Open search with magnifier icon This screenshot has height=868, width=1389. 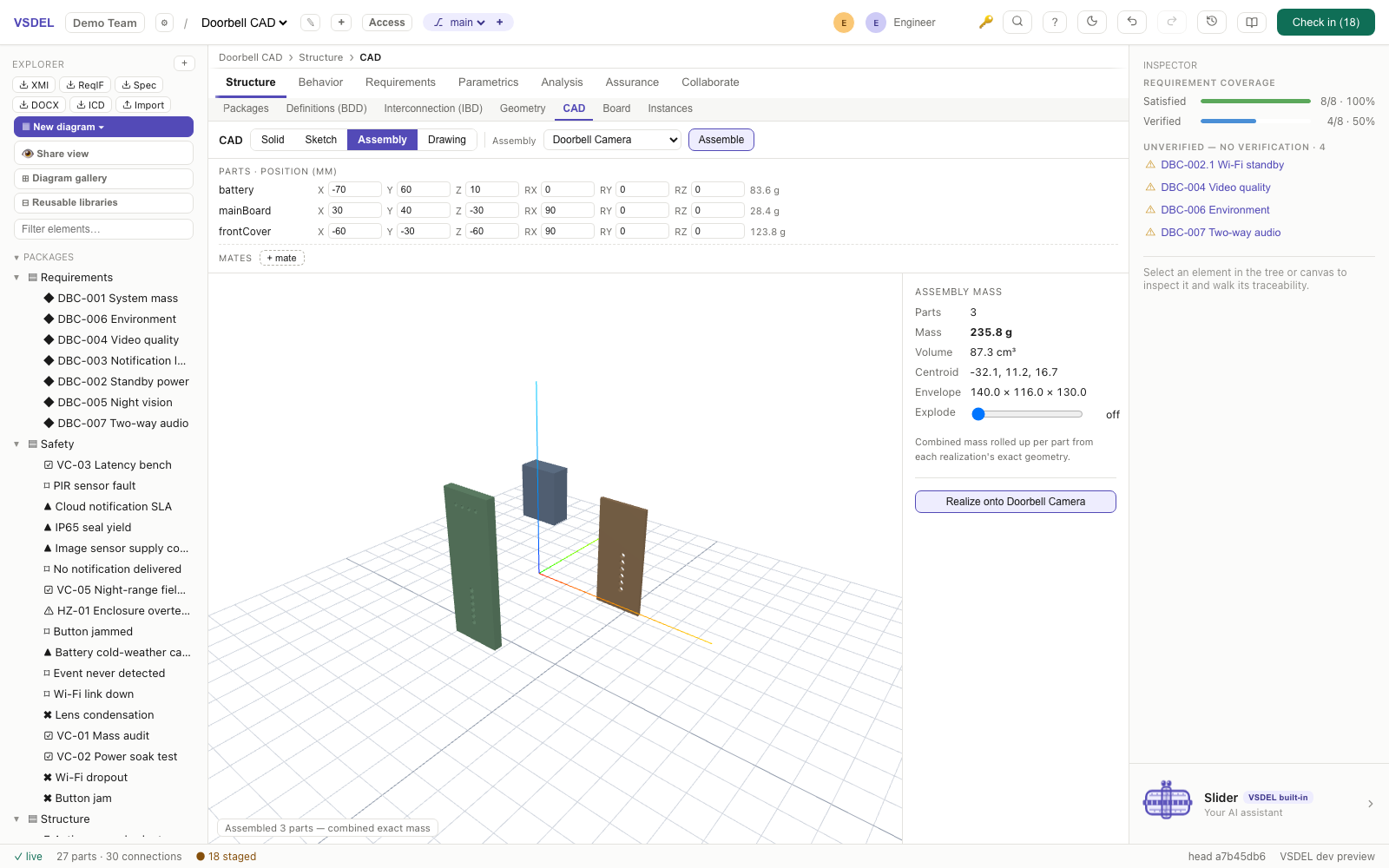[x=1017, y=23]
